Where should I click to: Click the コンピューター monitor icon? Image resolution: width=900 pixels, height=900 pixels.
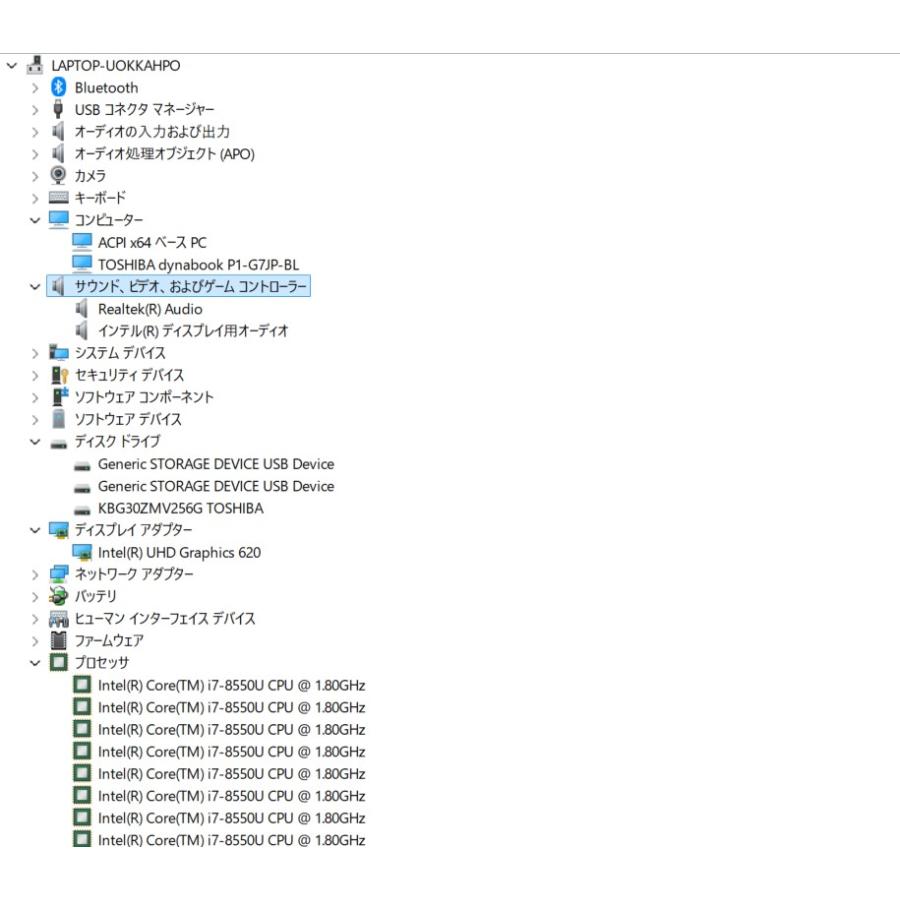(x=59, y=219)
